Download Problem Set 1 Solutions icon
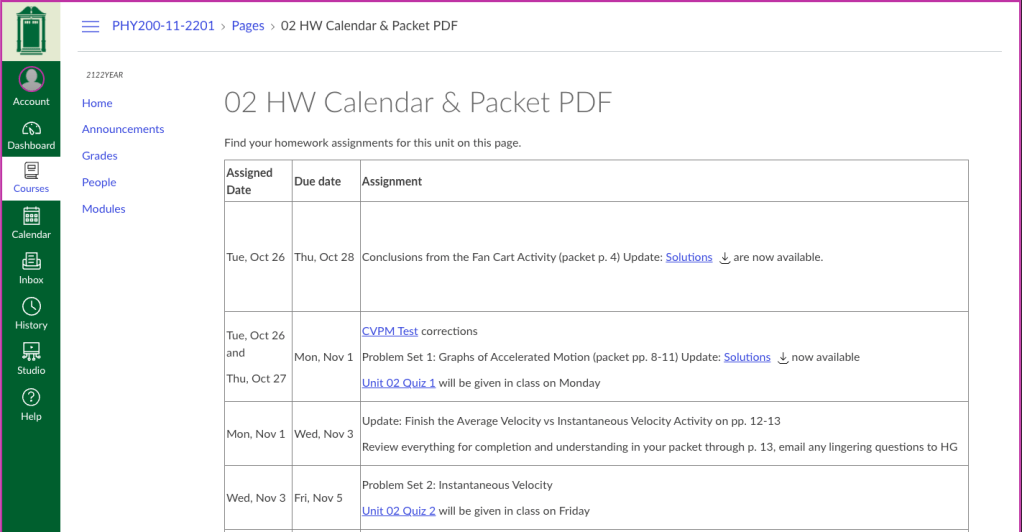The width and height of the screenshot is (1022, 532). tap(783, 357)
